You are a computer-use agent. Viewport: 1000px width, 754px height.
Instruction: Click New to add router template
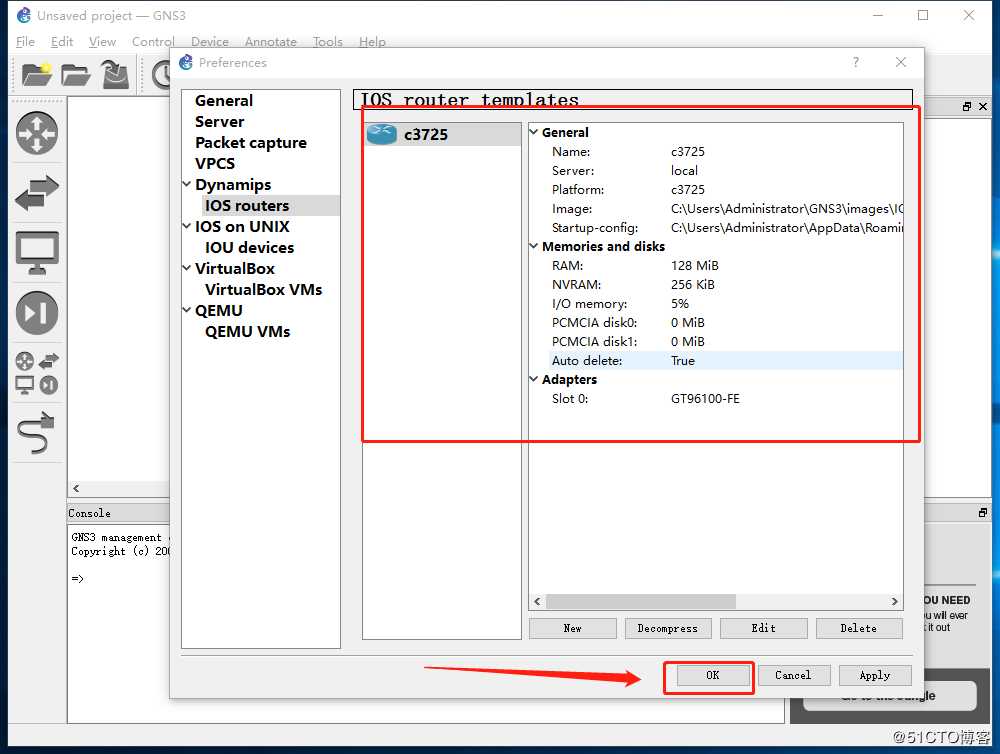[573, 628]
